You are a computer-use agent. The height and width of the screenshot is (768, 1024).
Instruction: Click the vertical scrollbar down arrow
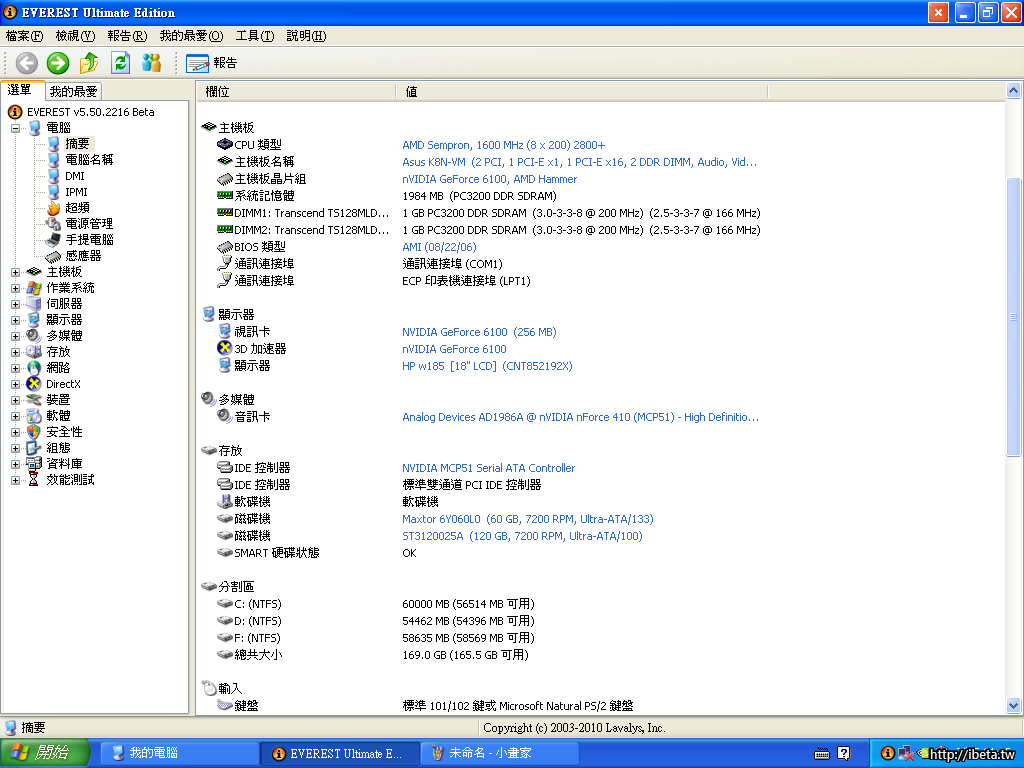(1014, 706)
